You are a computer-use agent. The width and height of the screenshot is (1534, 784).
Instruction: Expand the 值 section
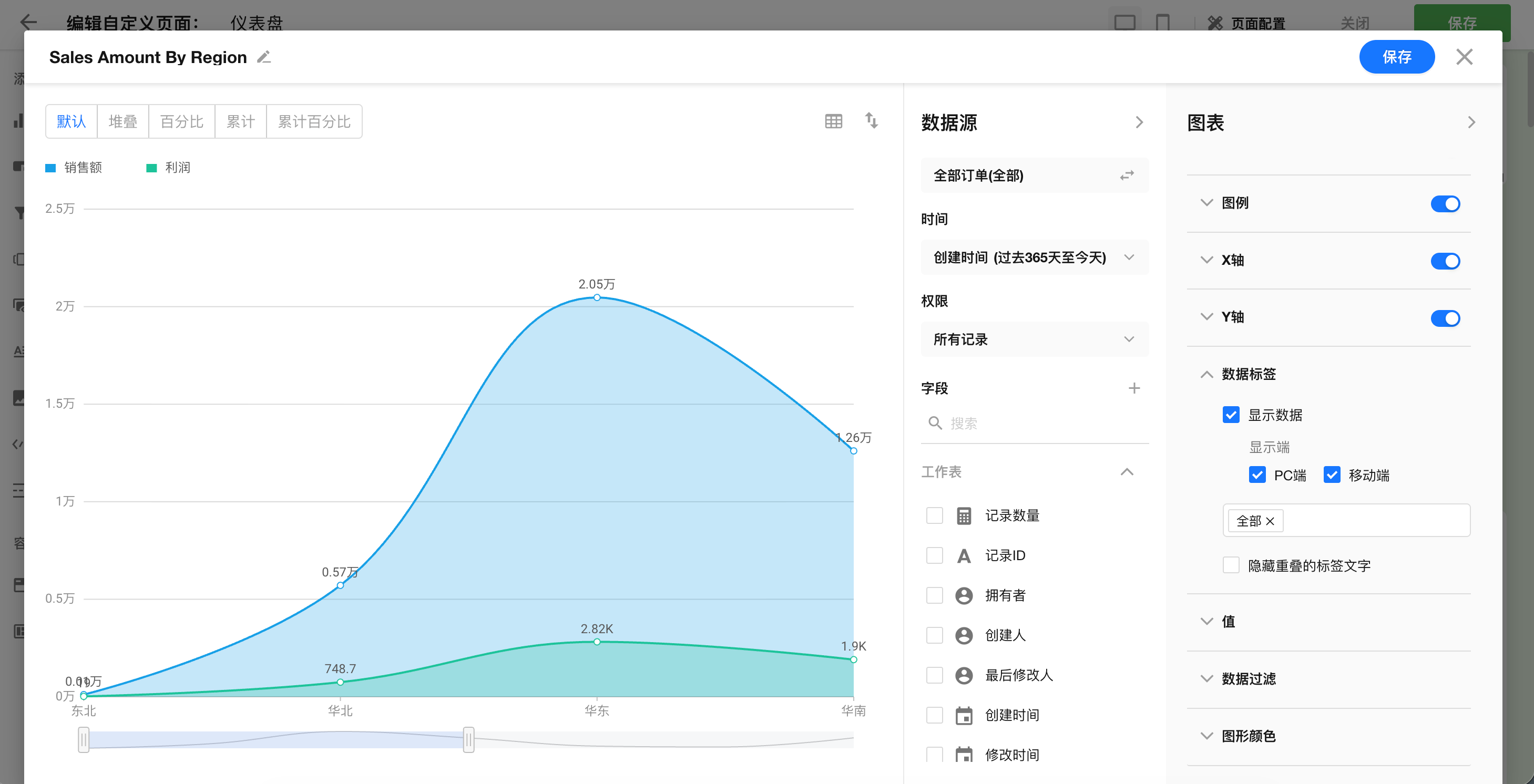1206,622
